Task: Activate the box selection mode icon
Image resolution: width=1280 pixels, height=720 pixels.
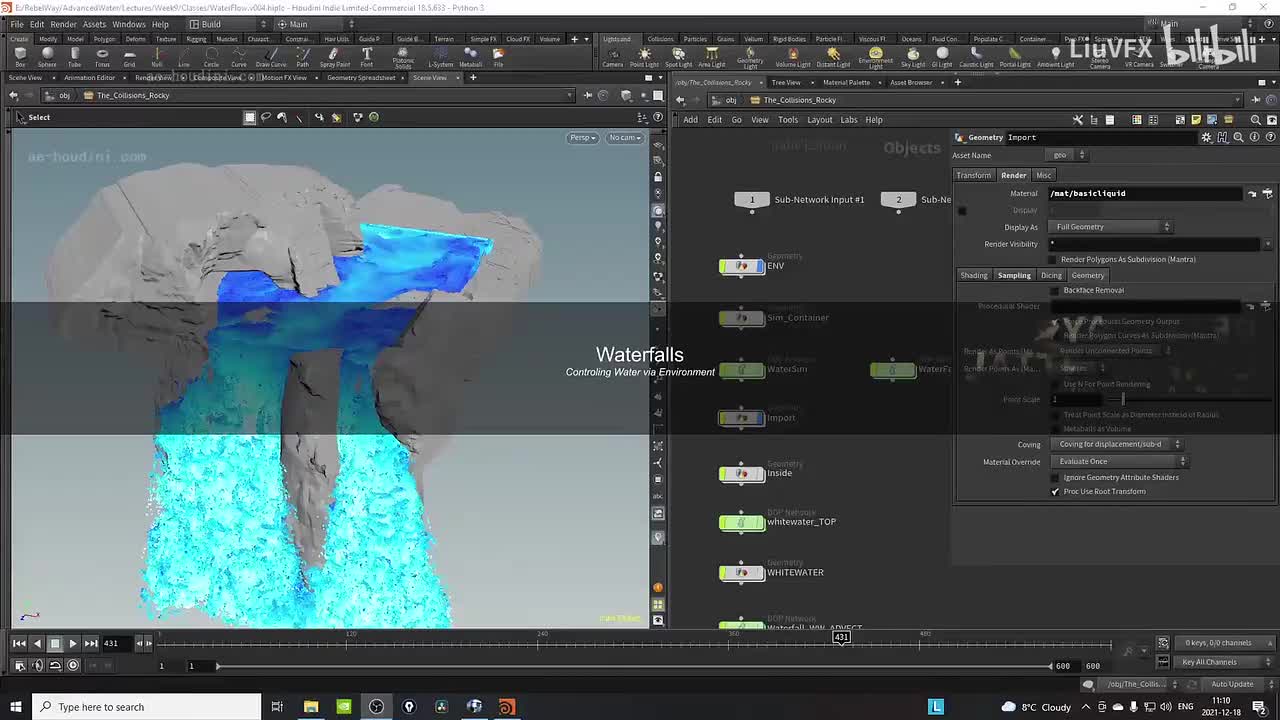Action: pos(250,117)
